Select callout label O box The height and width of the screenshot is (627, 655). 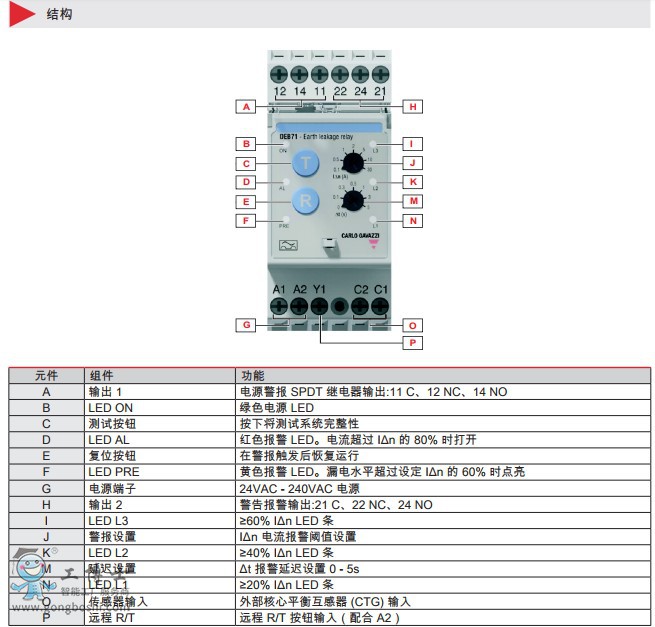410,324
